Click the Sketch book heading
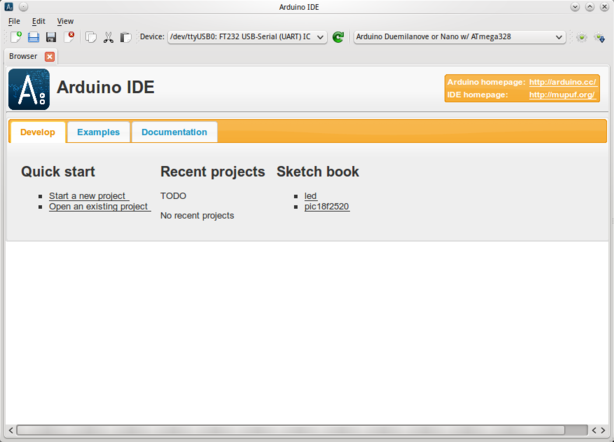 pyautogui.click(x=318, y=171)
